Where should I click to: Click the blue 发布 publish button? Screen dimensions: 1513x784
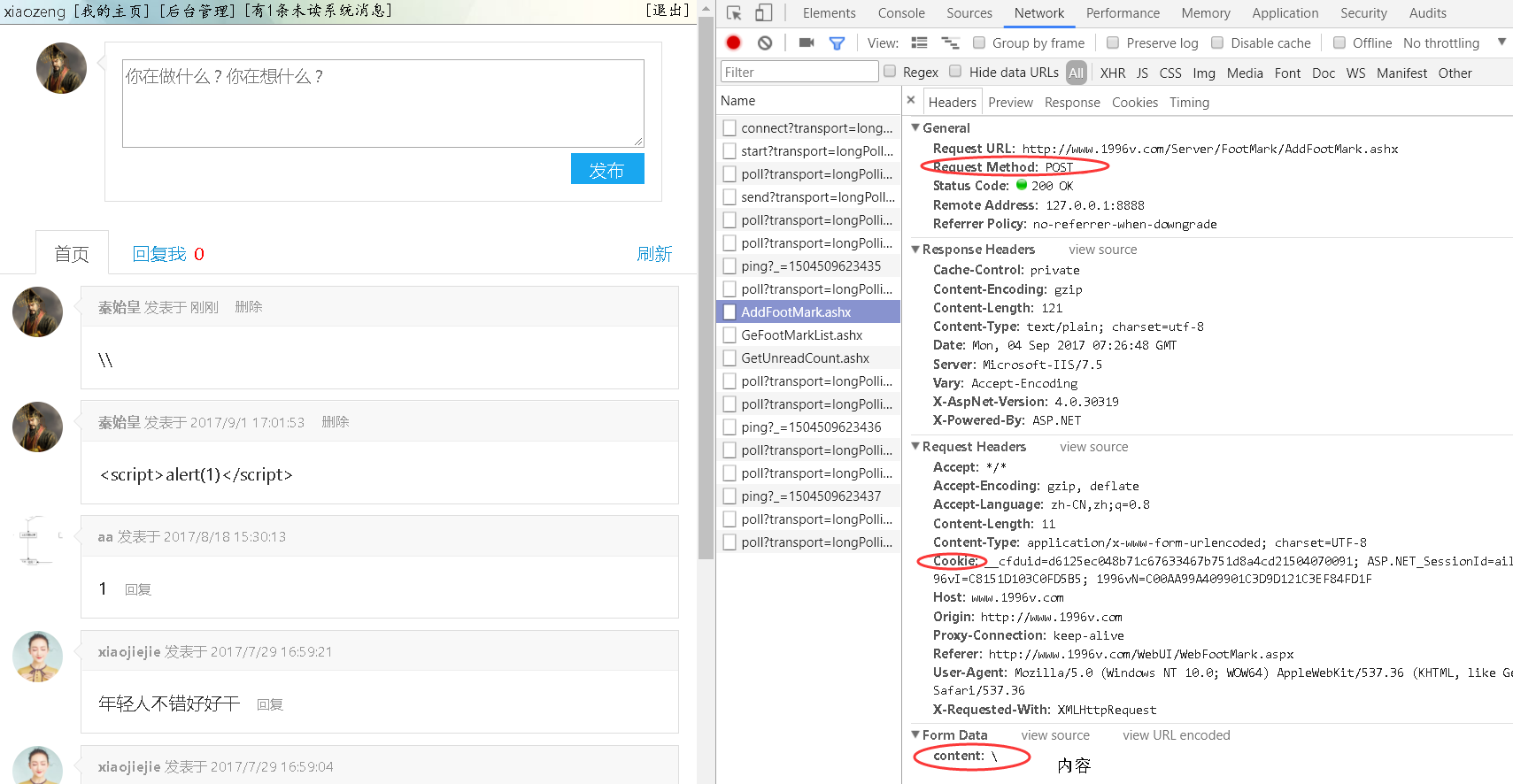607,169
